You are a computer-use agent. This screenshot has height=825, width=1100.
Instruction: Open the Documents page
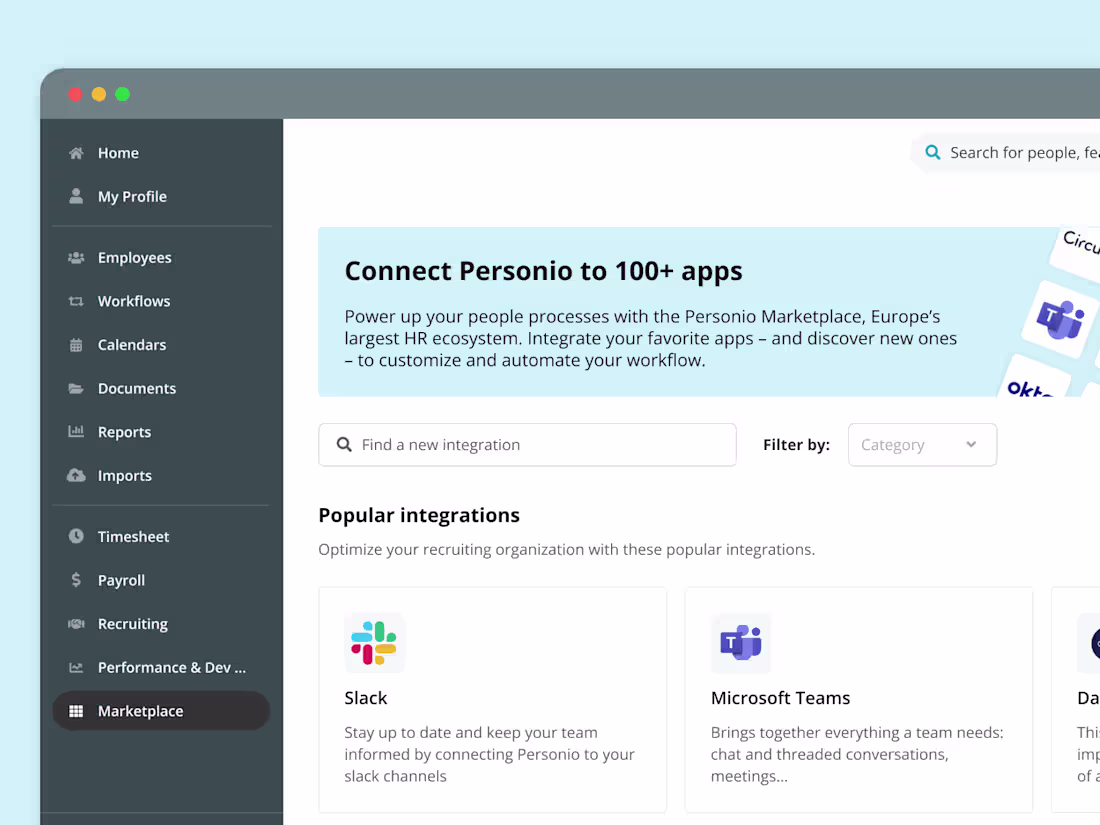click(137, 388)
